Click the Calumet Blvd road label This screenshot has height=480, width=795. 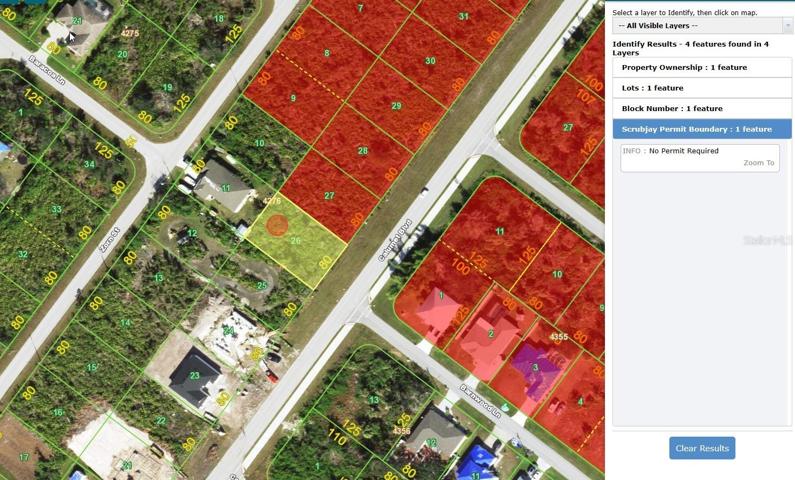[x=394, y=241]
